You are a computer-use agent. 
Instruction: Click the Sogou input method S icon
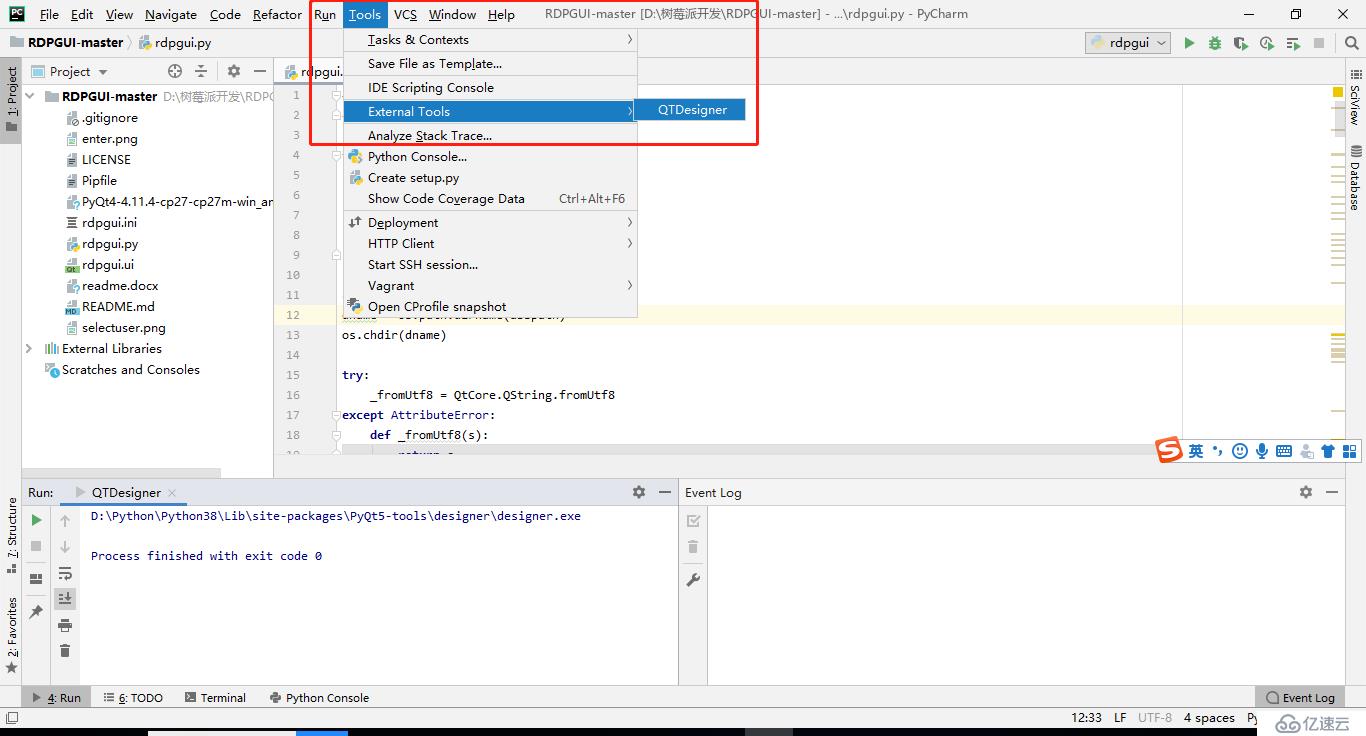(x=1169, y=451)
